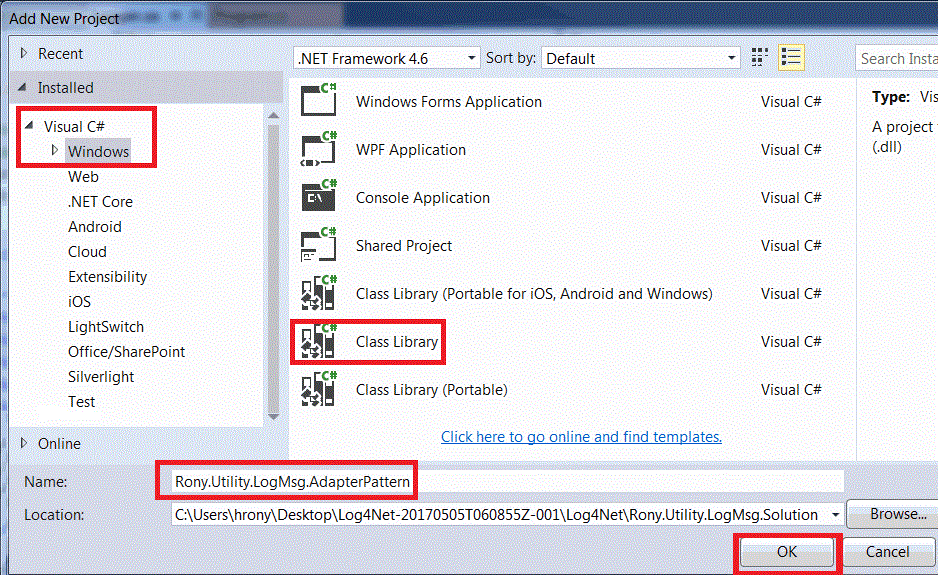
Task: Expand the Windows tree node arrow
Action: [54, 150]
